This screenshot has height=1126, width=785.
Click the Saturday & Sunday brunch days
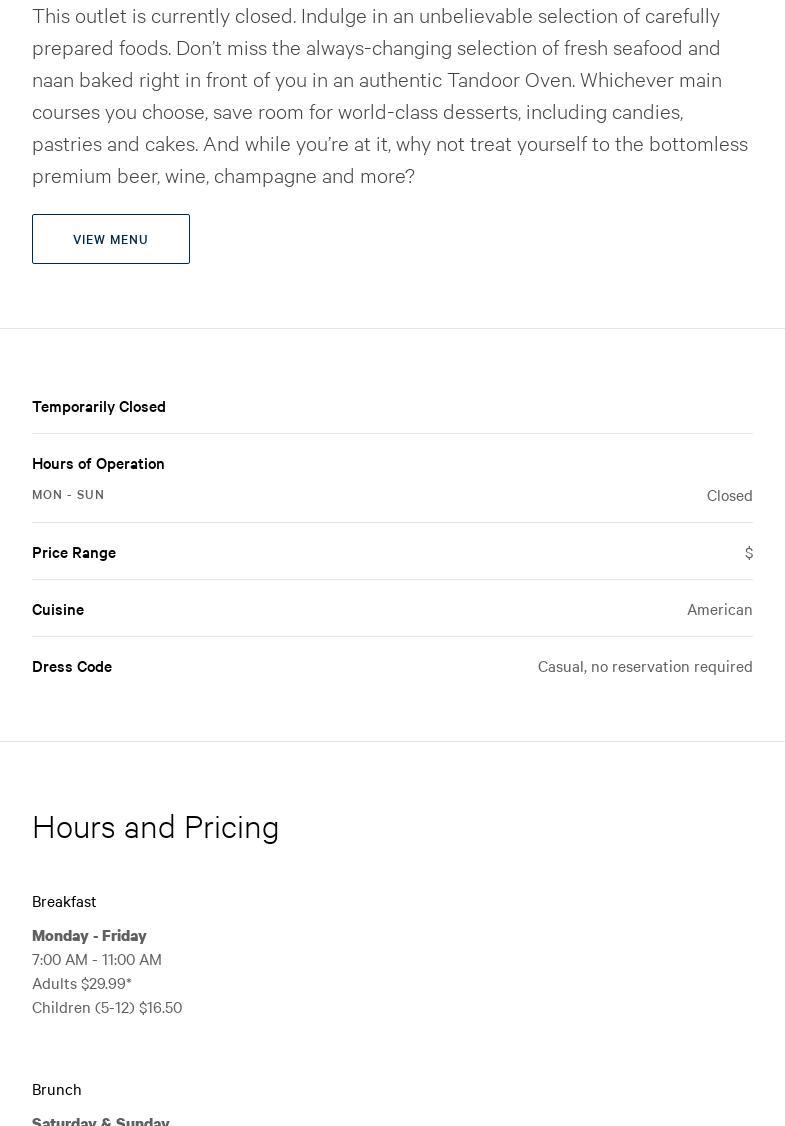pos(101,1121)
